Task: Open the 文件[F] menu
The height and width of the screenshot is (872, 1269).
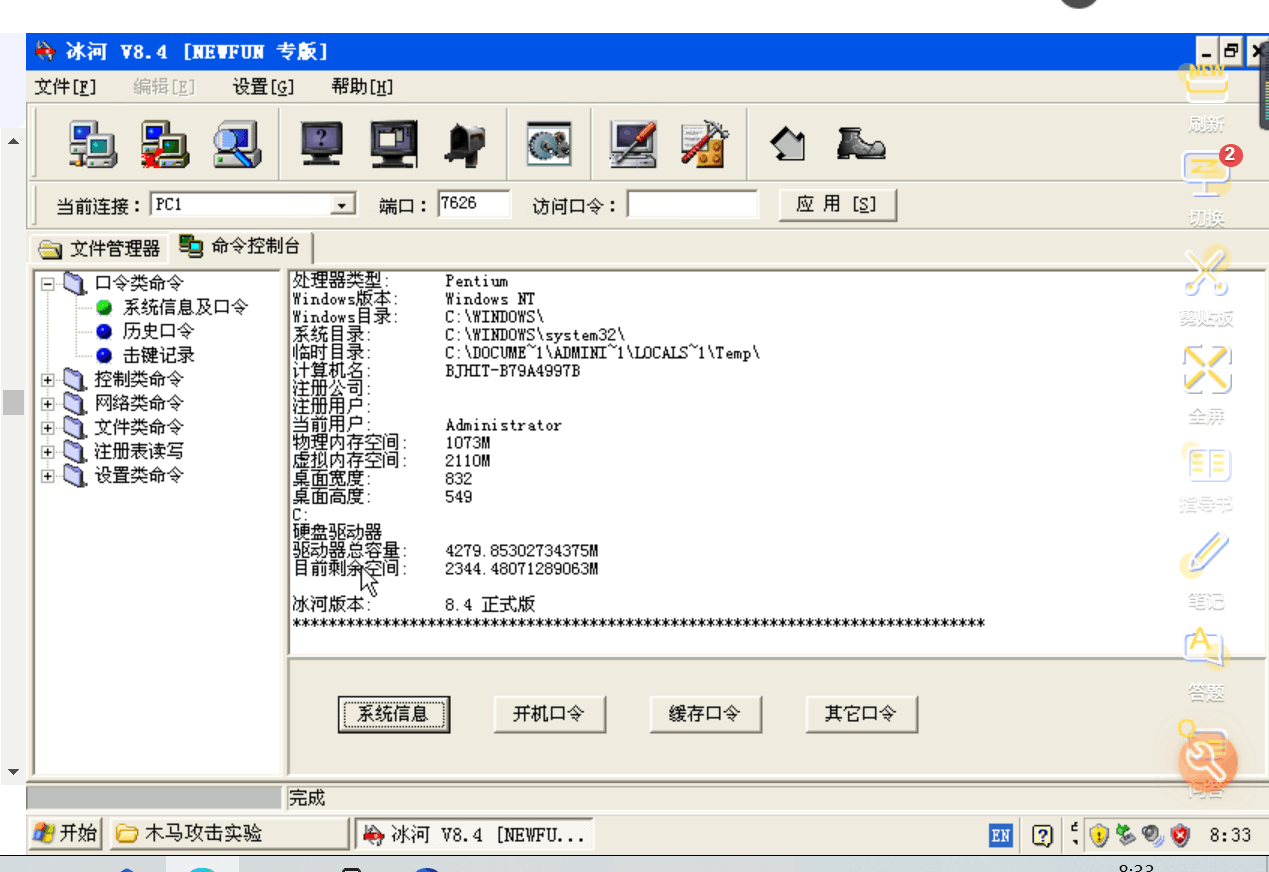Action: tap(66, 86)
